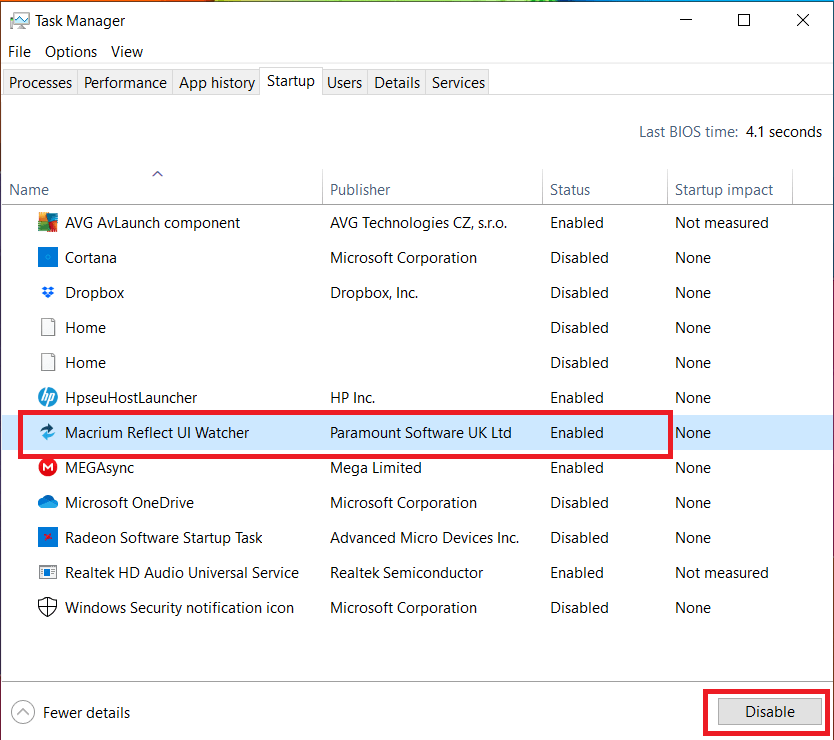Click the Disabled status of Cortana
This screenshot has height=740, width=834.
click(579, 257)
